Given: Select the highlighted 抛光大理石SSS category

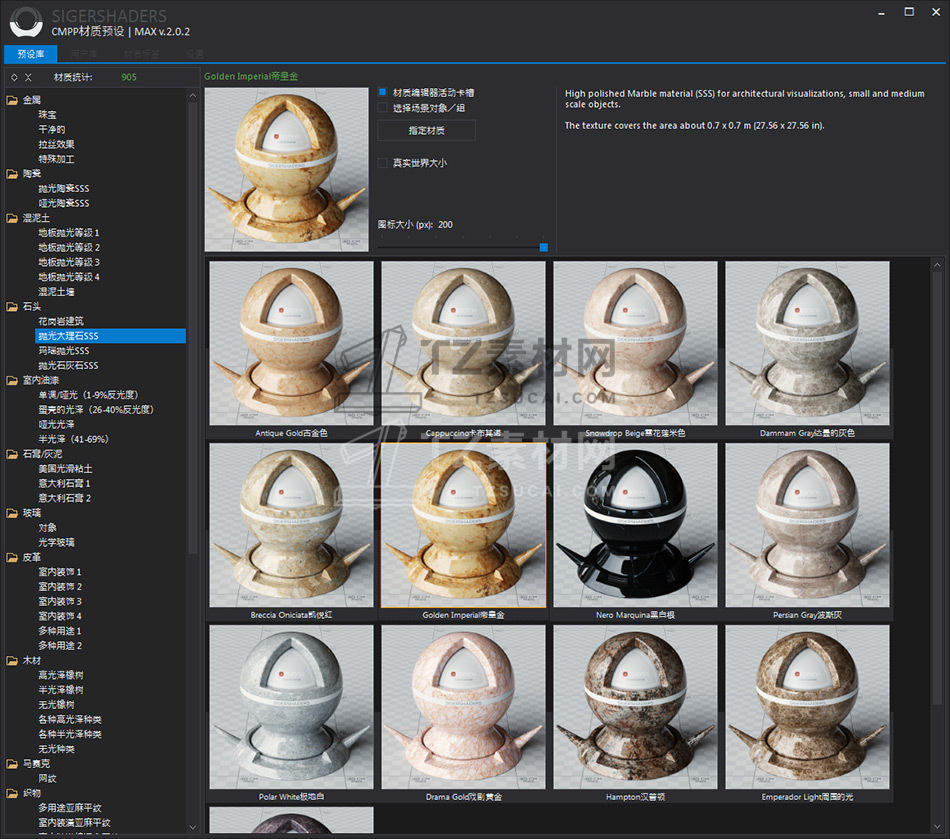Looking at the screenshot, I should 111,336.
